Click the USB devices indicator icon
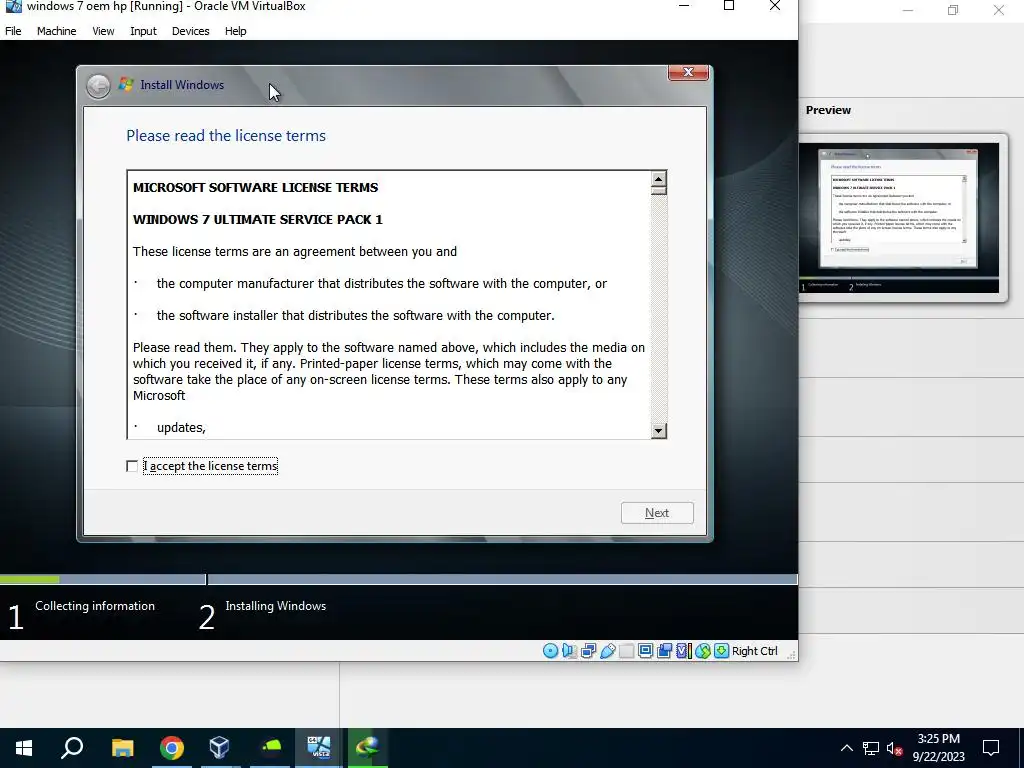 (x=607, y=651)
